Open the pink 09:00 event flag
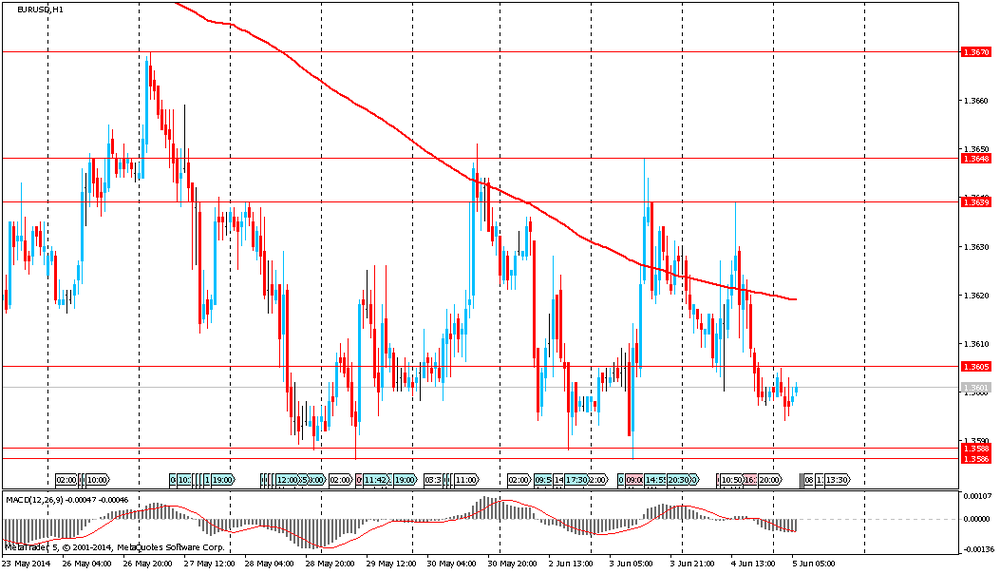Screen dimensions: 1000x574 pos(633,480)
